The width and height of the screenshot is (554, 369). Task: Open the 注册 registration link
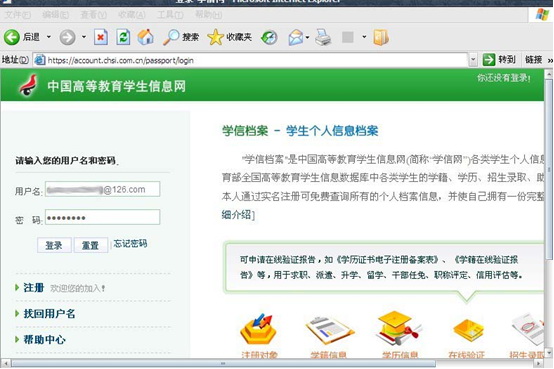34,288
